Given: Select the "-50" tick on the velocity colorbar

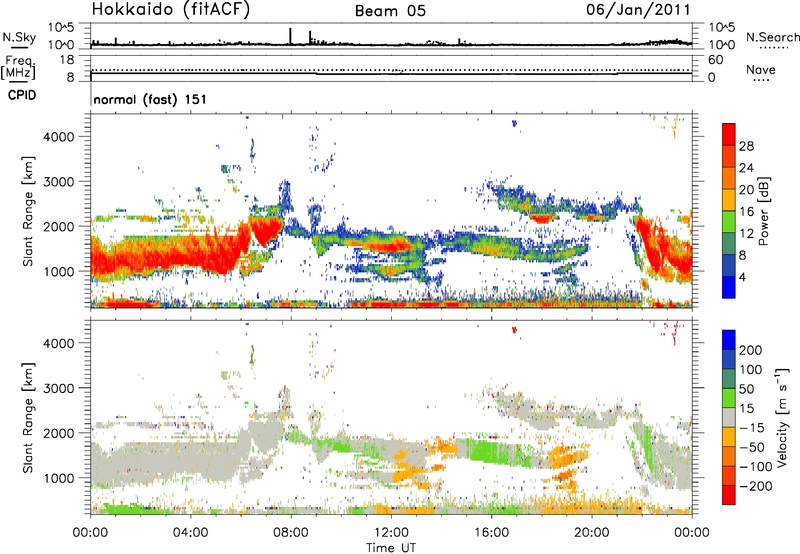Looking at the screenshot, I should pyautogui.click(x=752, y=448).
